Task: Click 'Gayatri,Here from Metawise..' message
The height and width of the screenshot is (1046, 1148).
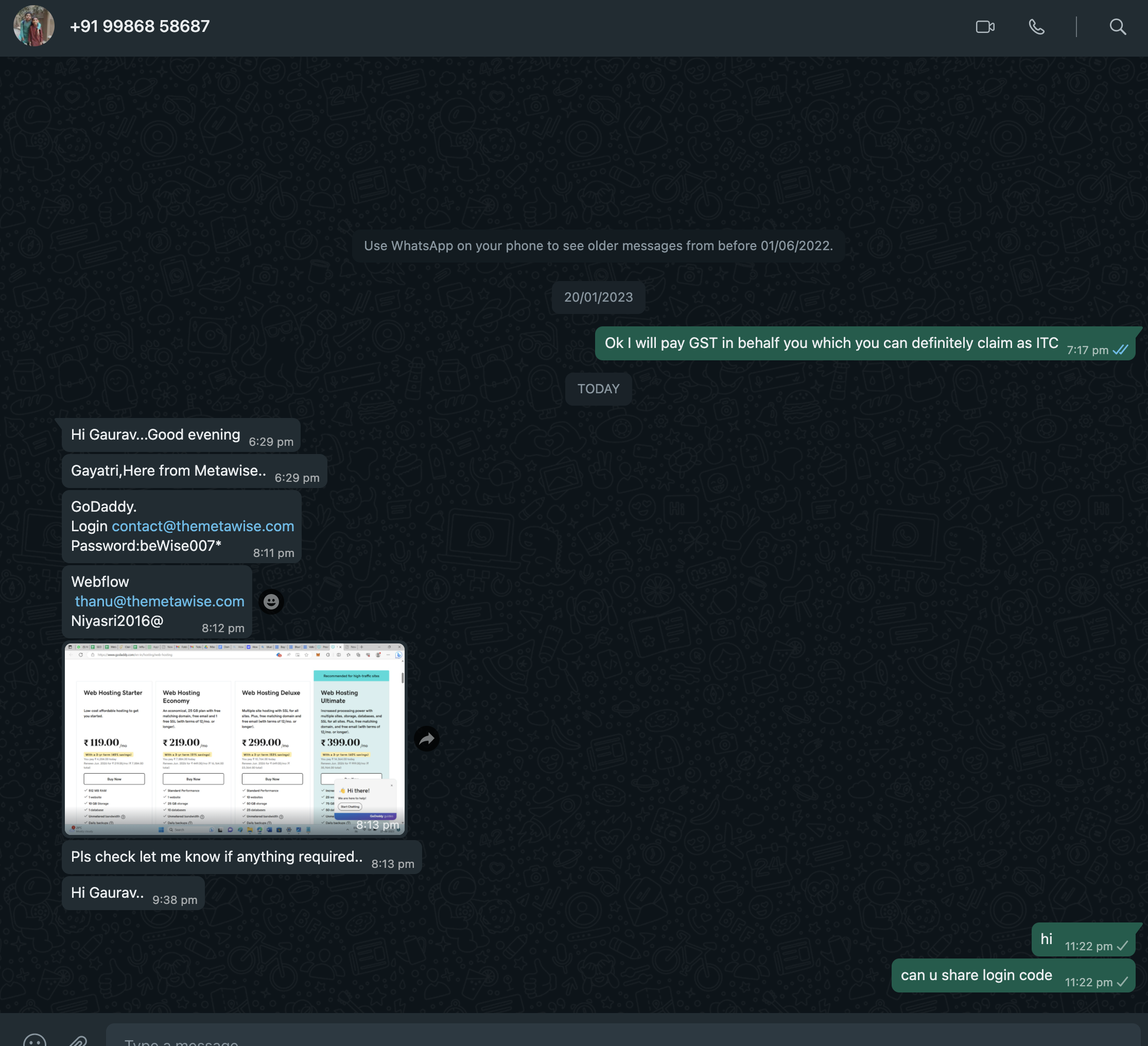Action: pos(168,471)
